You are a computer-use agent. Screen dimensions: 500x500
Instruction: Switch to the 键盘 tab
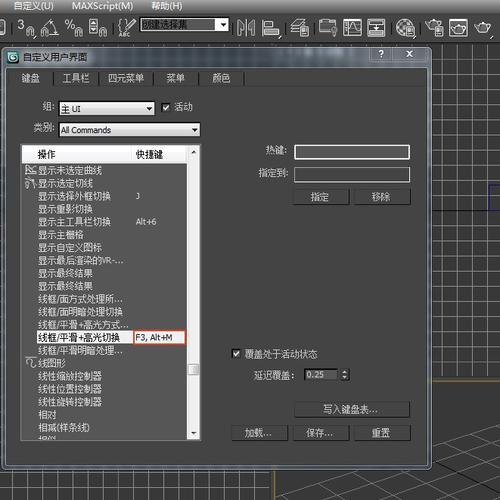tap(30, 78)
